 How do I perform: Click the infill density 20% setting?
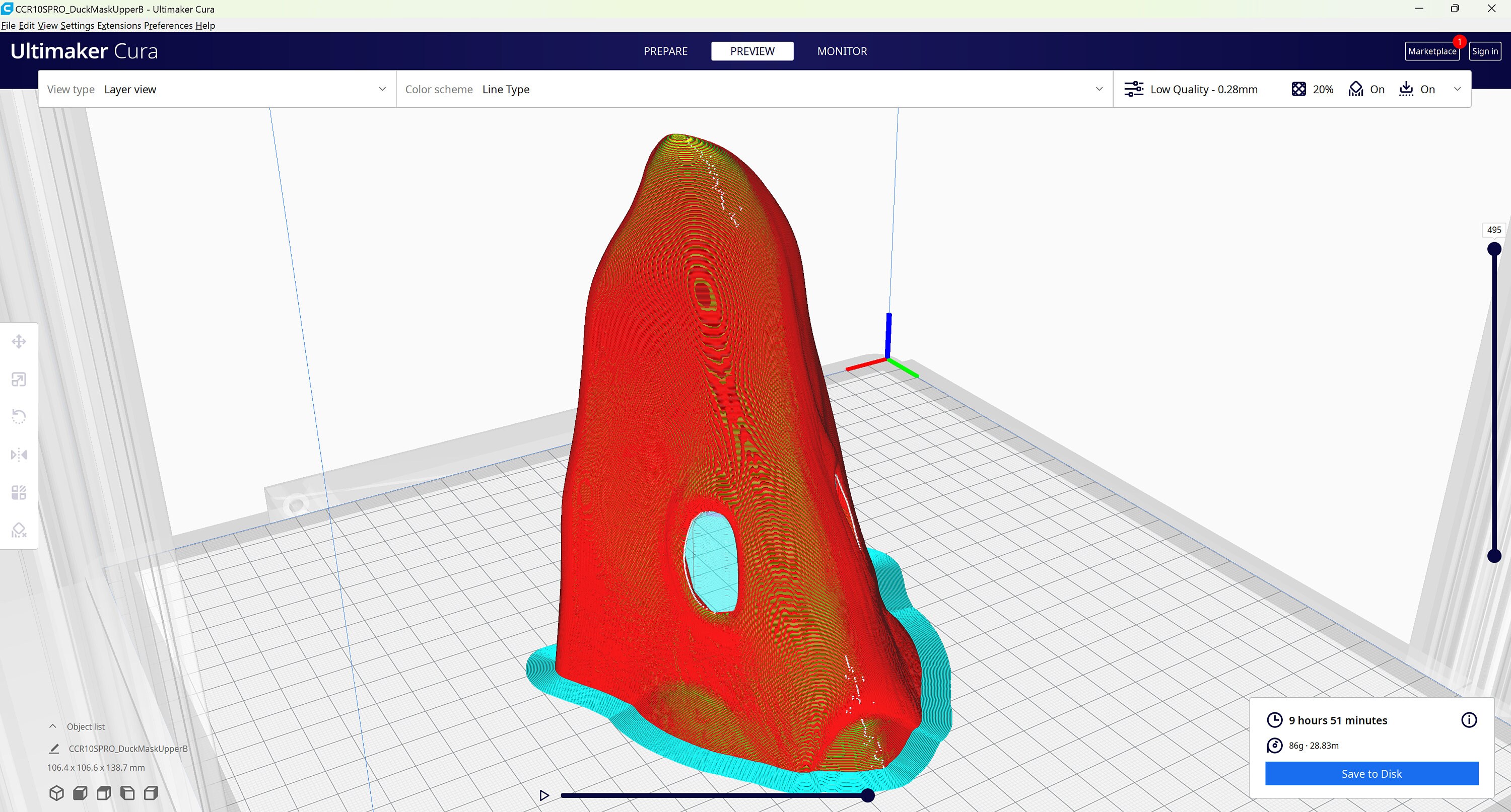1312,89
